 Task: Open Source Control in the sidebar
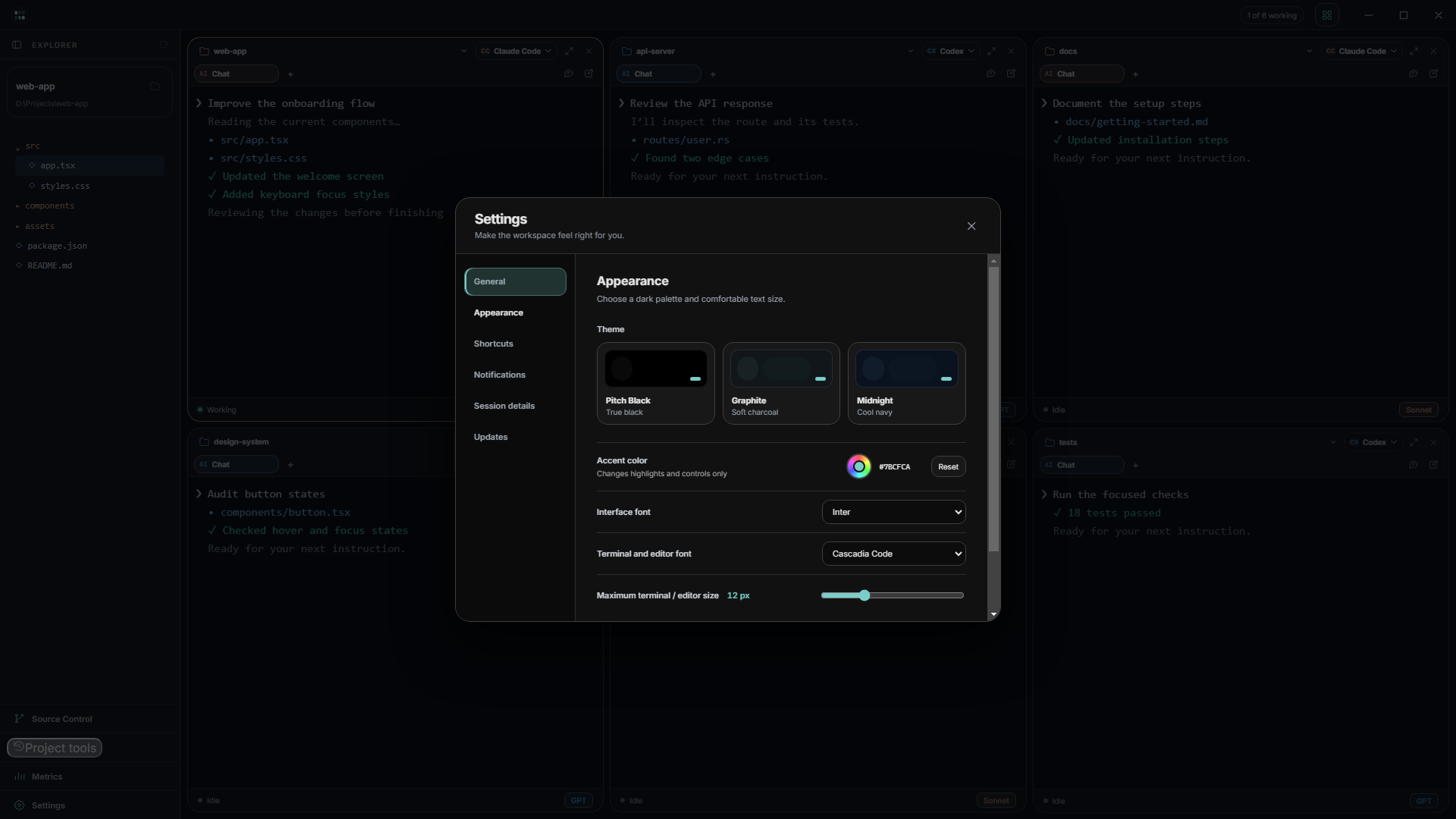tap(90, 719)
